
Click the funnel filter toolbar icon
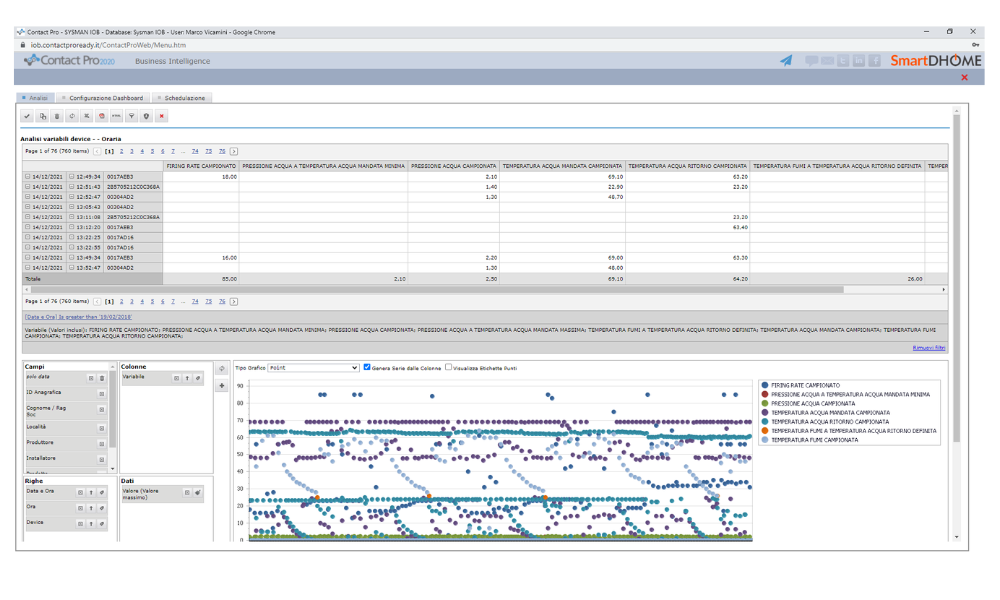pos(131,116)
